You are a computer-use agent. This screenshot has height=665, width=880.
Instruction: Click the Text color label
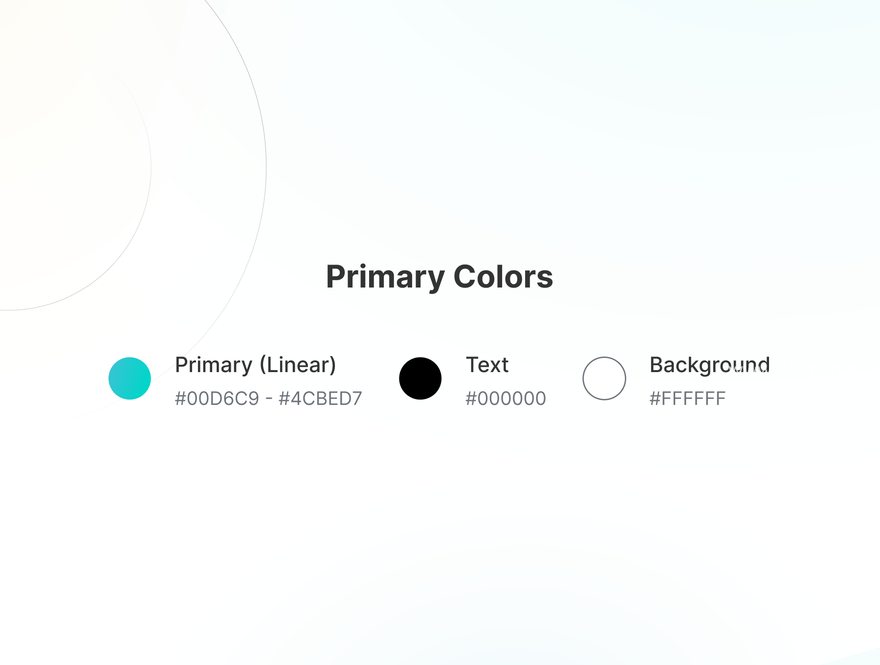[x=487, y=365]
